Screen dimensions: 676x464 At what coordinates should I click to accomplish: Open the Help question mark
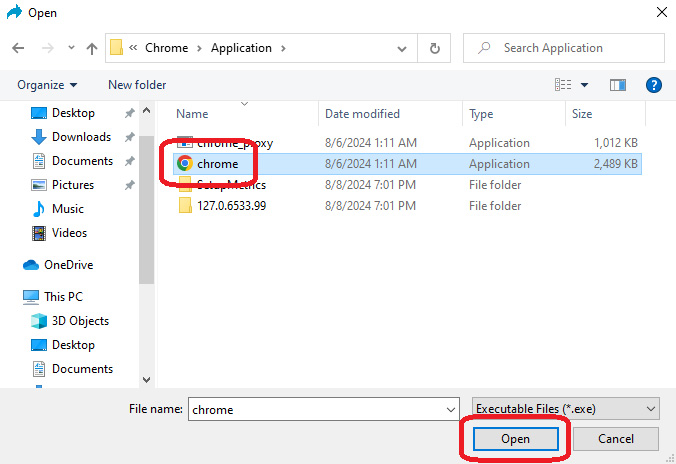pos(654,85)
